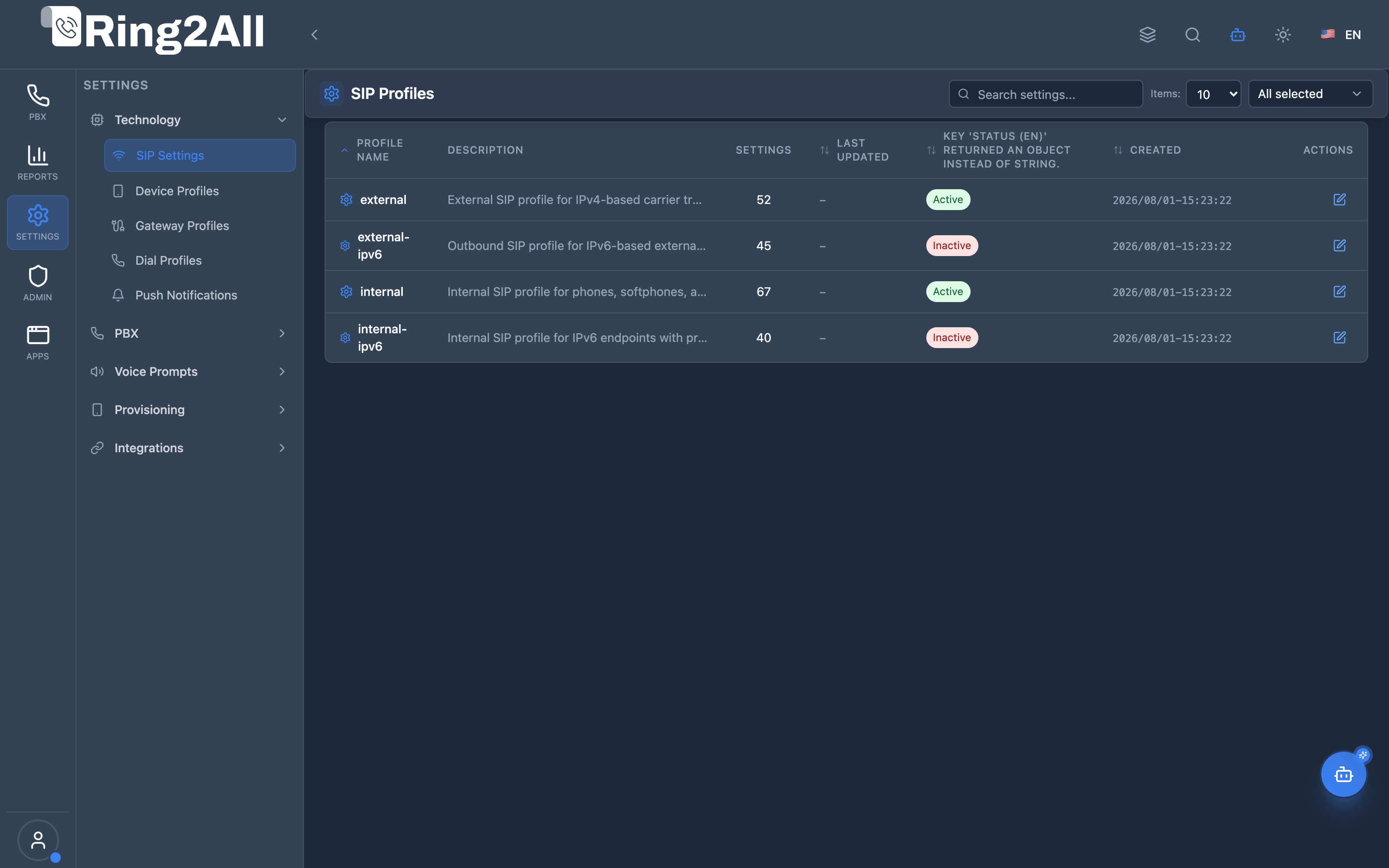Click the internal profile name
Screen dimensions: 1389x868
(382, 292)
